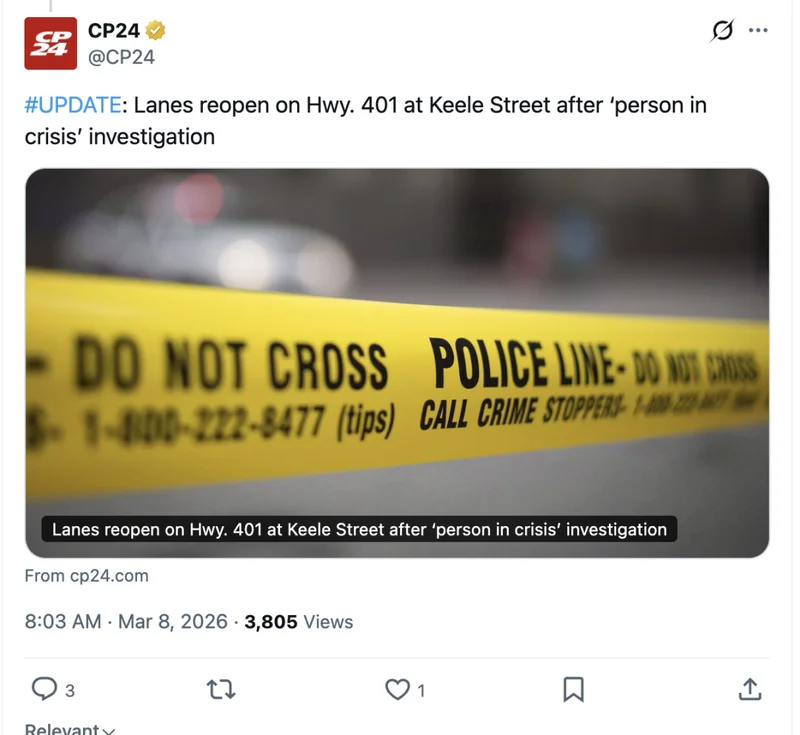Open the 8:03 AM Mar 8, 2026 timestamp
Screen dimensions: 800x735
pyautogui.click(x=126, y=621)
